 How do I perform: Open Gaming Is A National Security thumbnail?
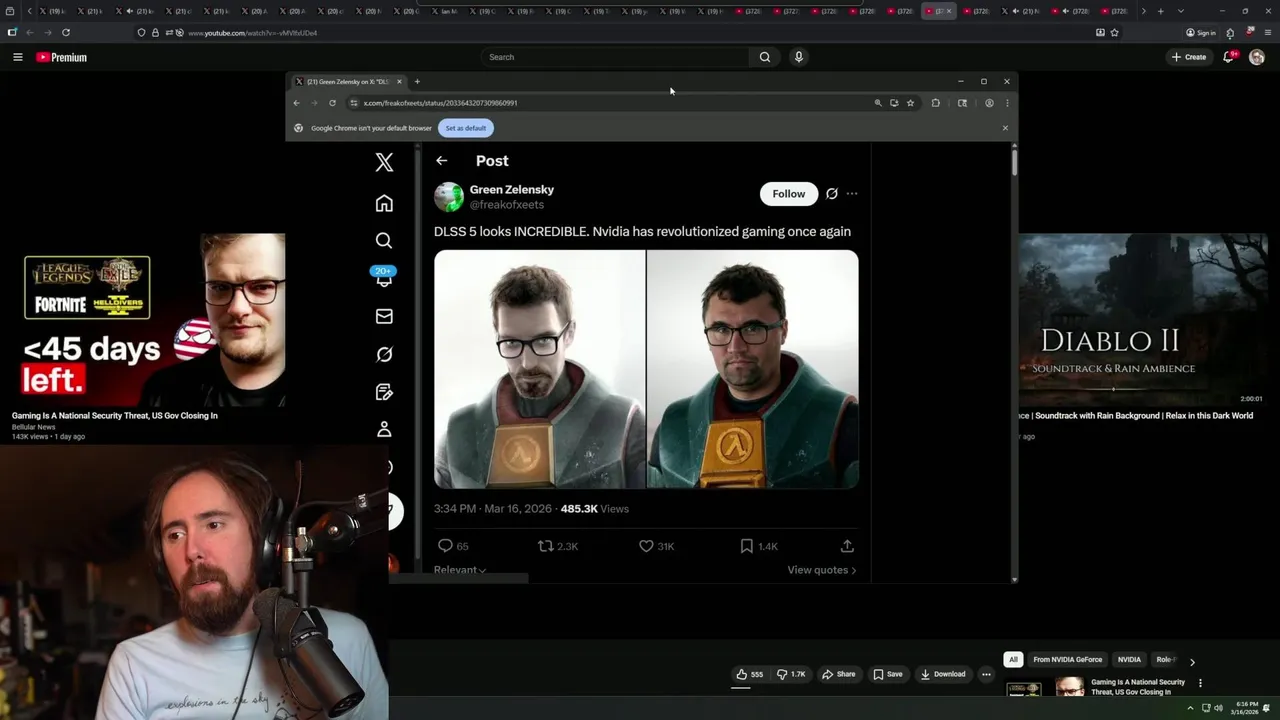click(149, 319)
